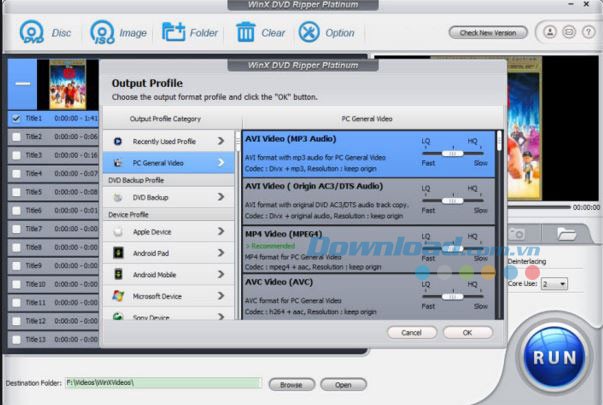Click the DVD Disc icon
The height and width of the screenshot is (405, 603).
tap(30, 32)
